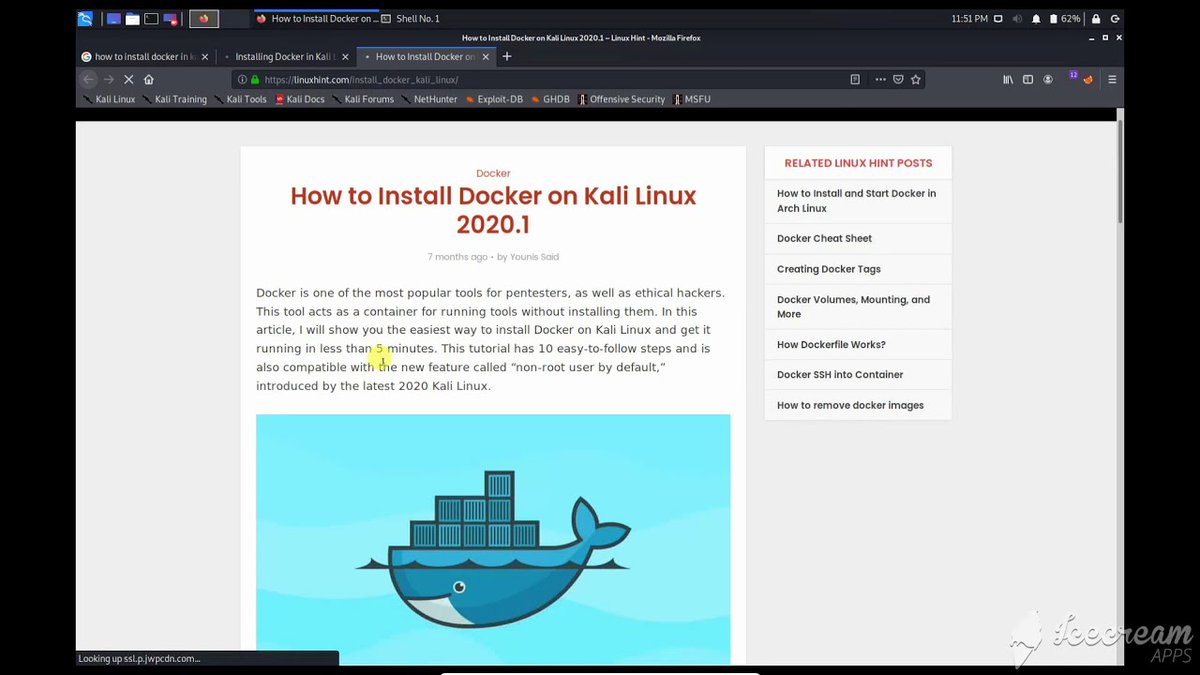The image size is (1200, 675).
Task: Close the 'Installing Docker in Kali' tab
Action: [345, 57]
